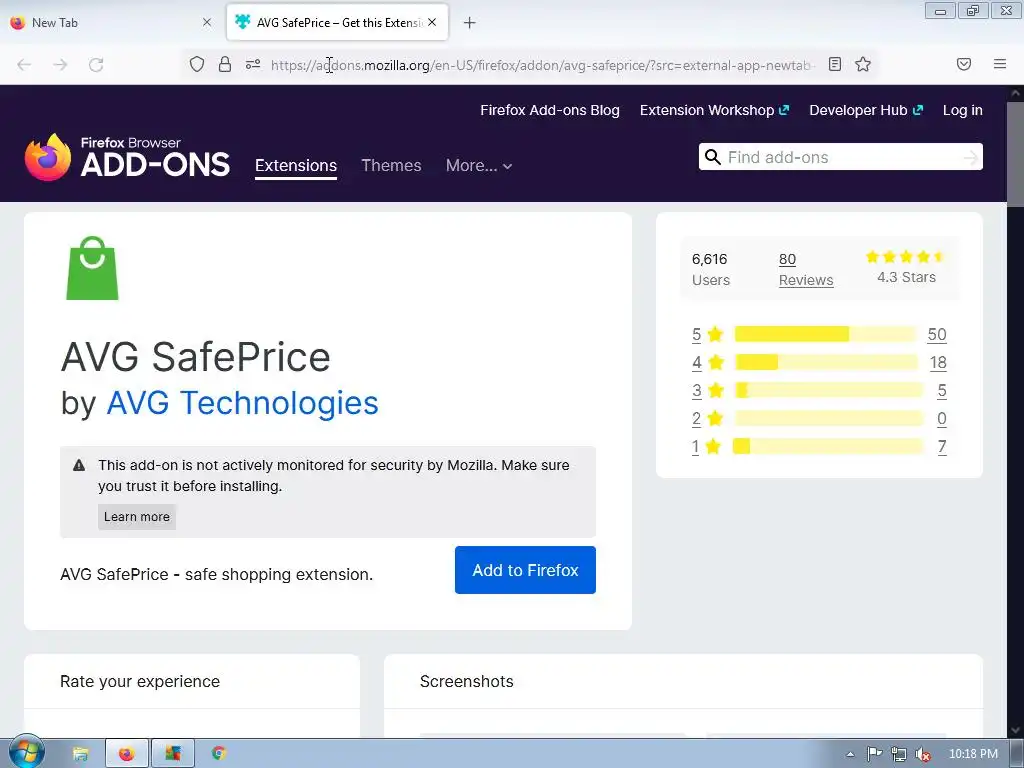Viewport: 1024px width, 768px height.
Task: Close the New Tab tab
Action: click(207, 22)
